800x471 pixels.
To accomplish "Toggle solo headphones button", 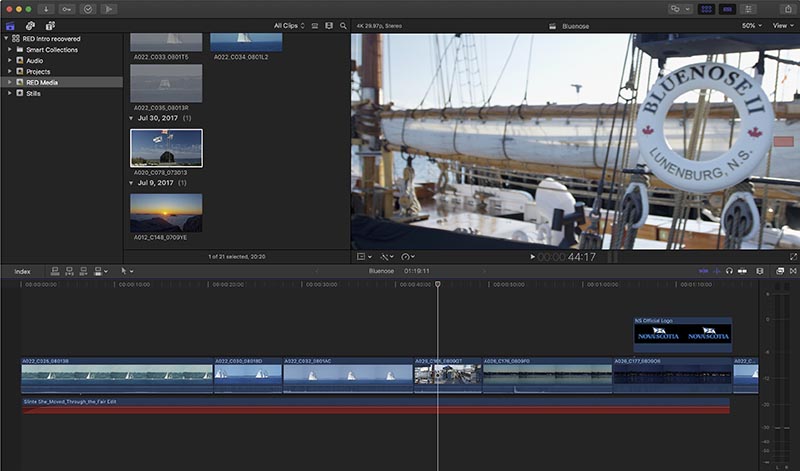I will tap(730, 271).
